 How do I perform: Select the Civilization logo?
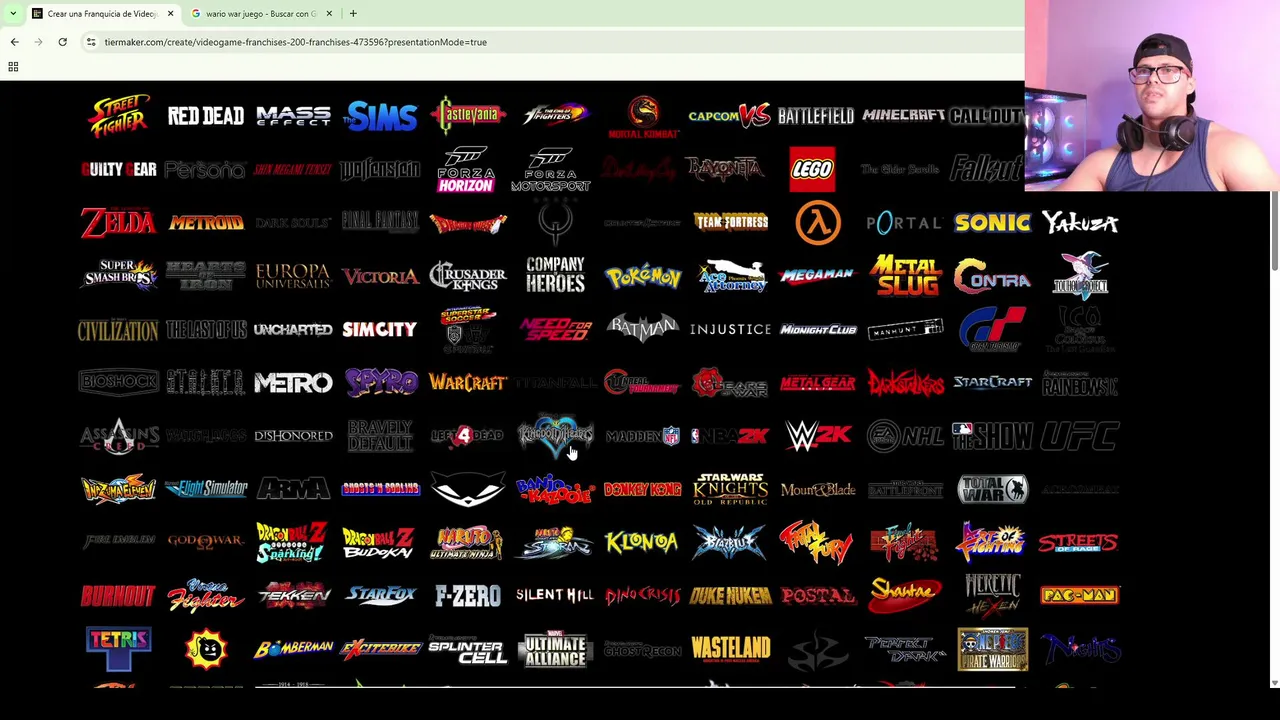tap(118, 330)
